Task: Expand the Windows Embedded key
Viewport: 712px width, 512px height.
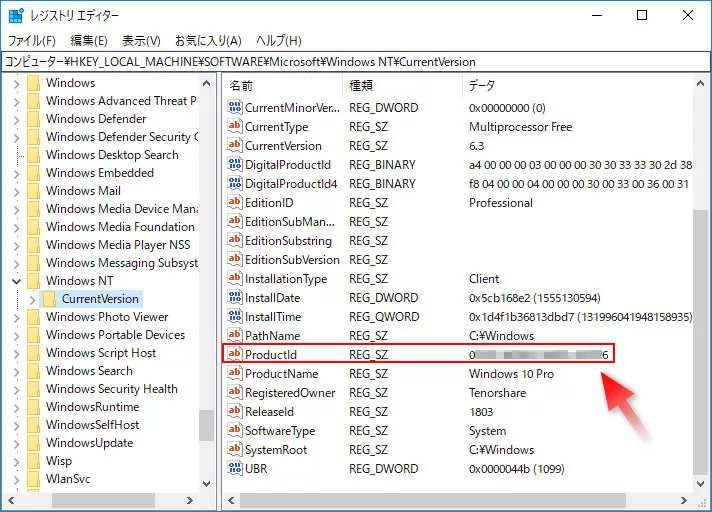Action: 16,174
